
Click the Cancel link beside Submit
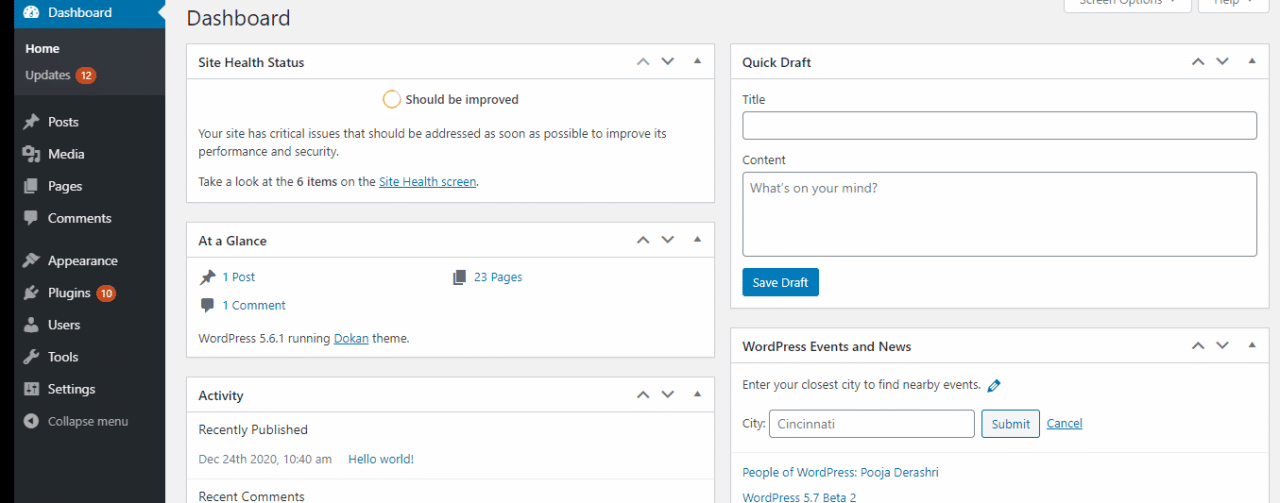point(1064,424)
